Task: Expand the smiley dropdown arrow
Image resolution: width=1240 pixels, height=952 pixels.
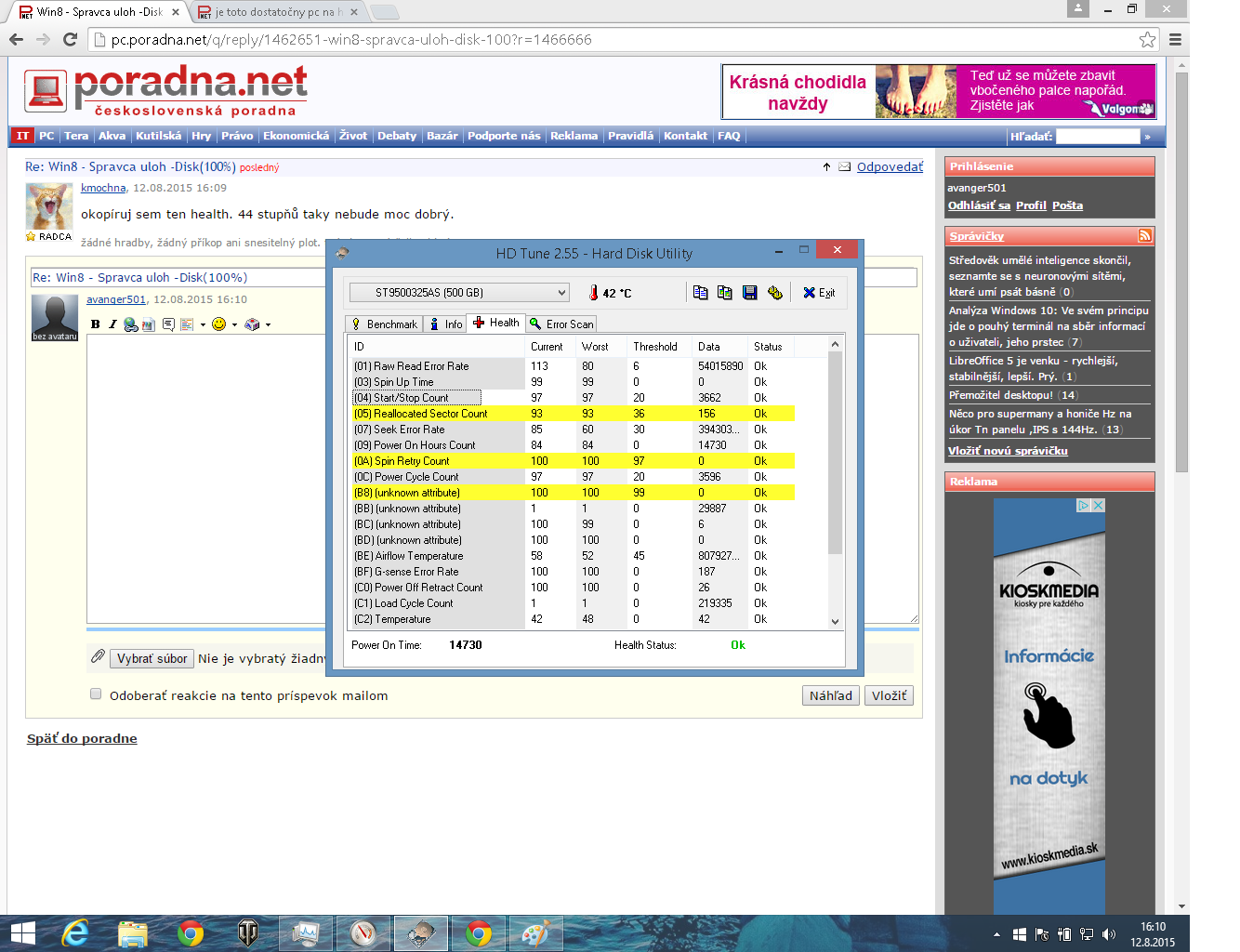Action: point(234,324)
